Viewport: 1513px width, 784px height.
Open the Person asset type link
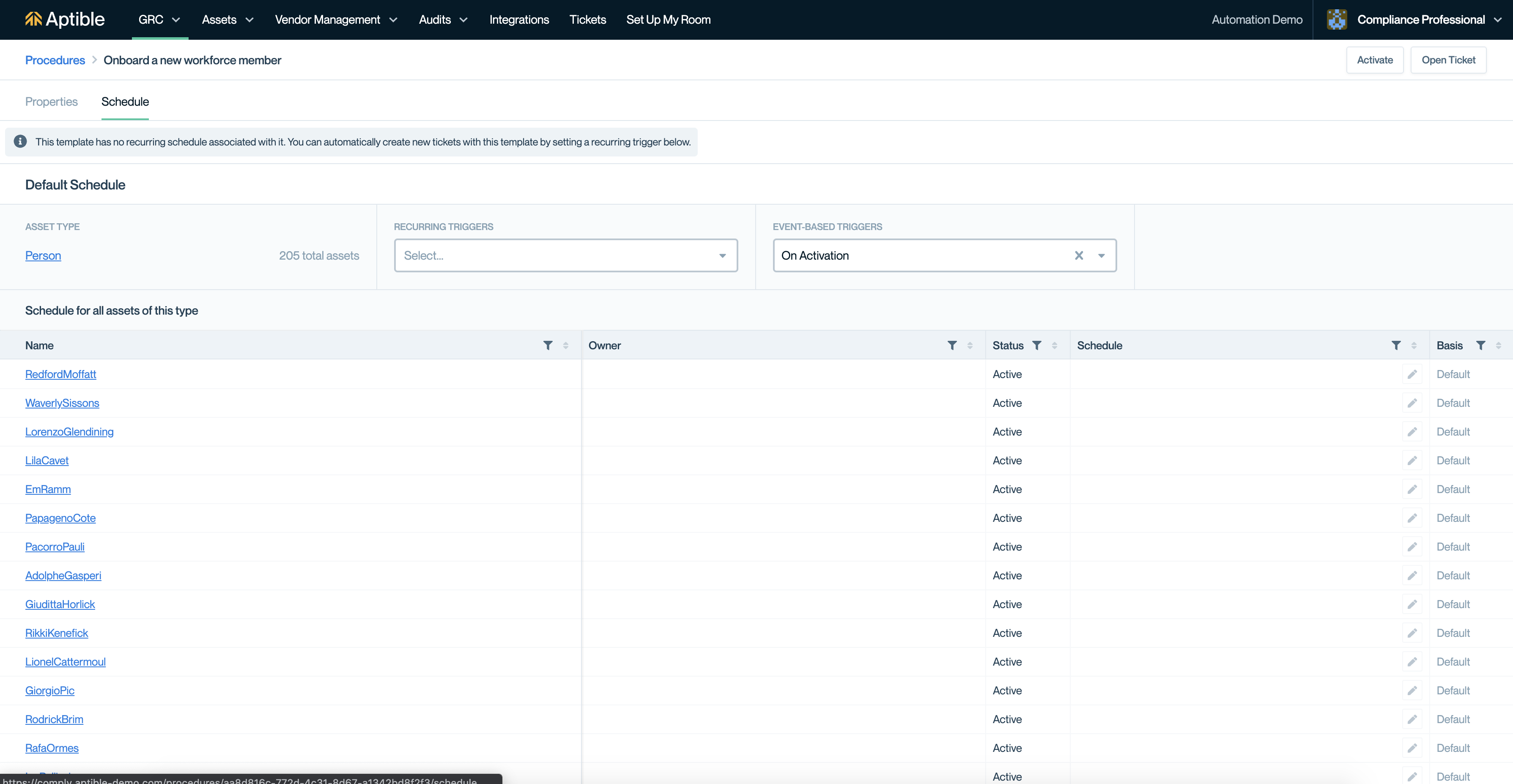pos(43,255)
